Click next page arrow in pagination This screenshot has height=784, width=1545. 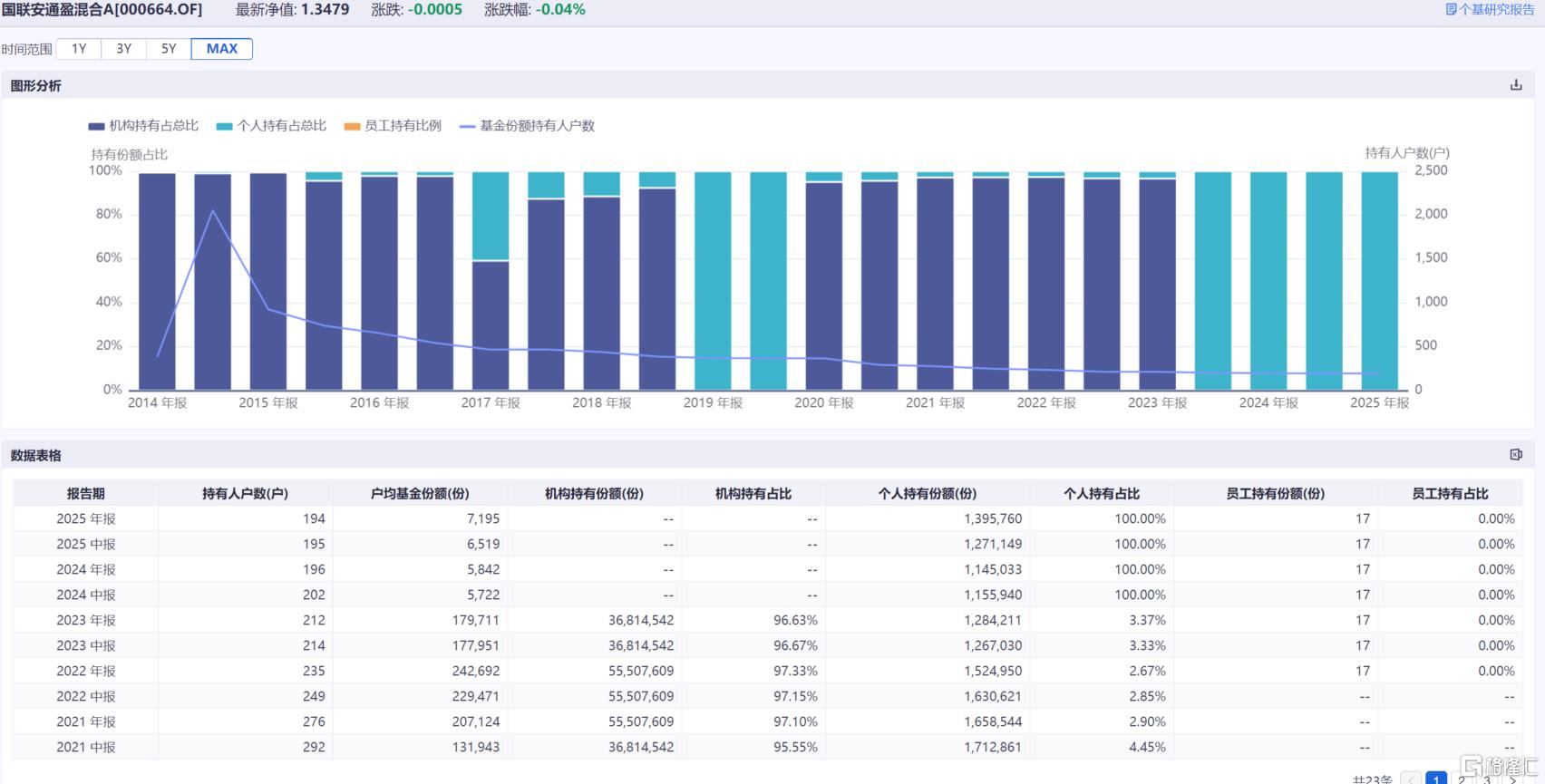pos(1512,779)
